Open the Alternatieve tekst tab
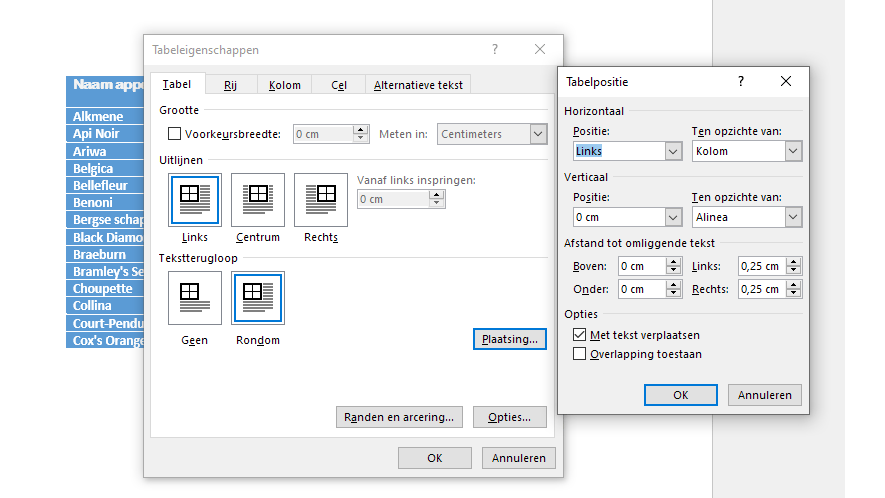Viewport: 885px width, 498px height. [418, 85]
